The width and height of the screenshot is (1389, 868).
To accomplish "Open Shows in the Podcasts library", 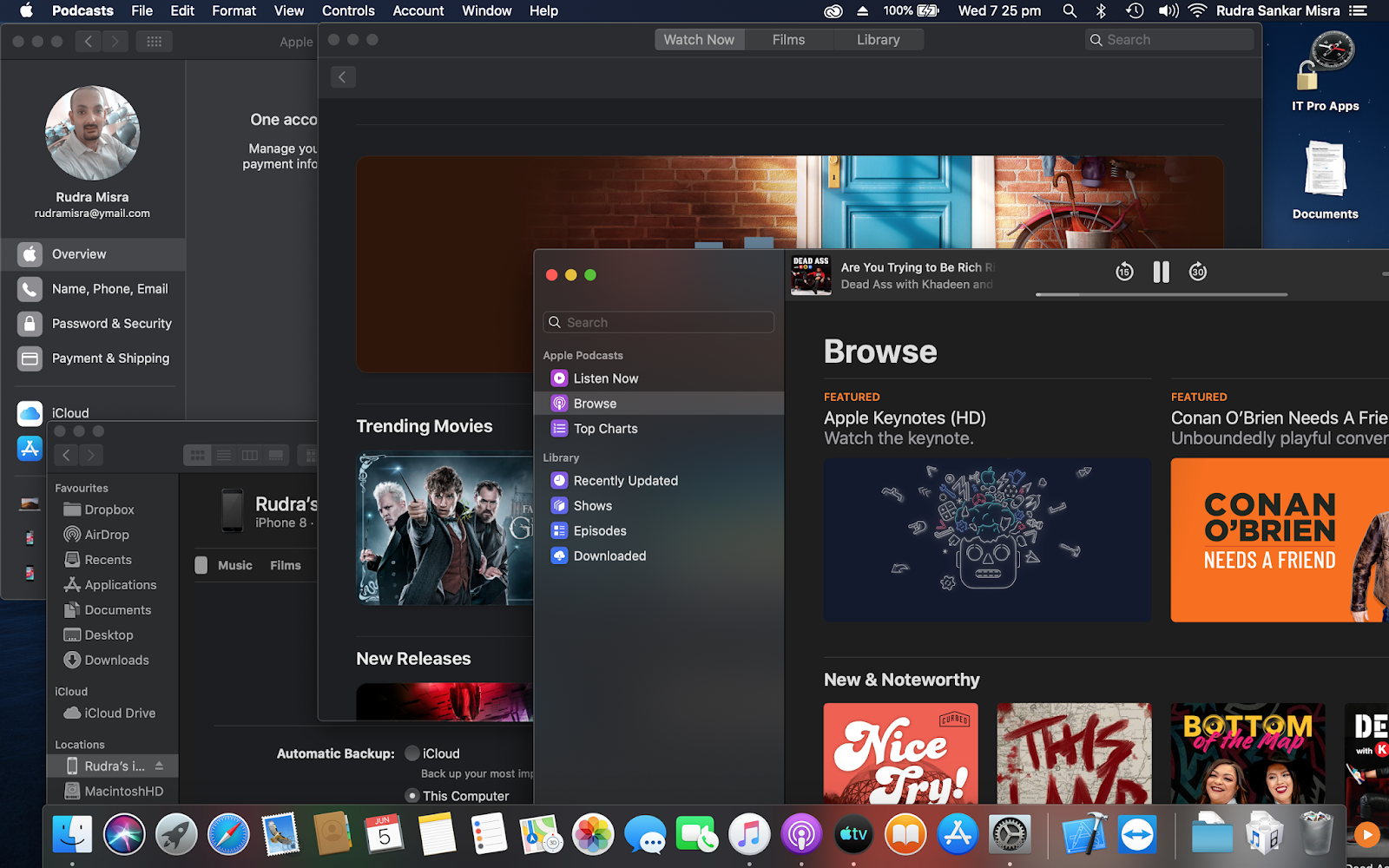I will coord(659,506).
